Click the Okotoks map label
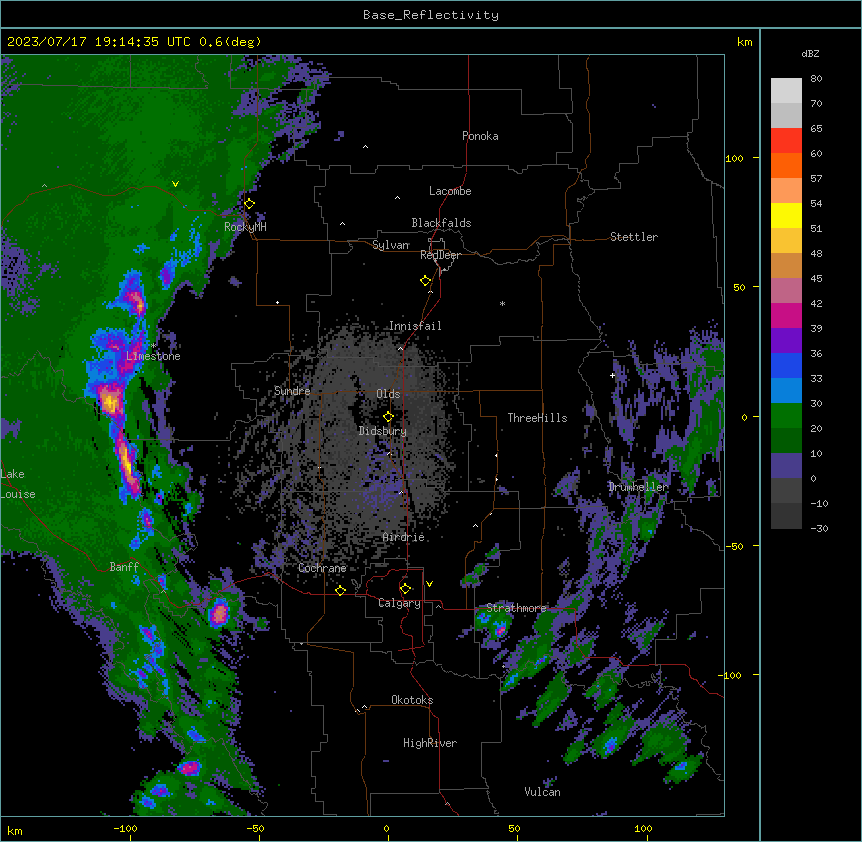 tap(412, 700)
